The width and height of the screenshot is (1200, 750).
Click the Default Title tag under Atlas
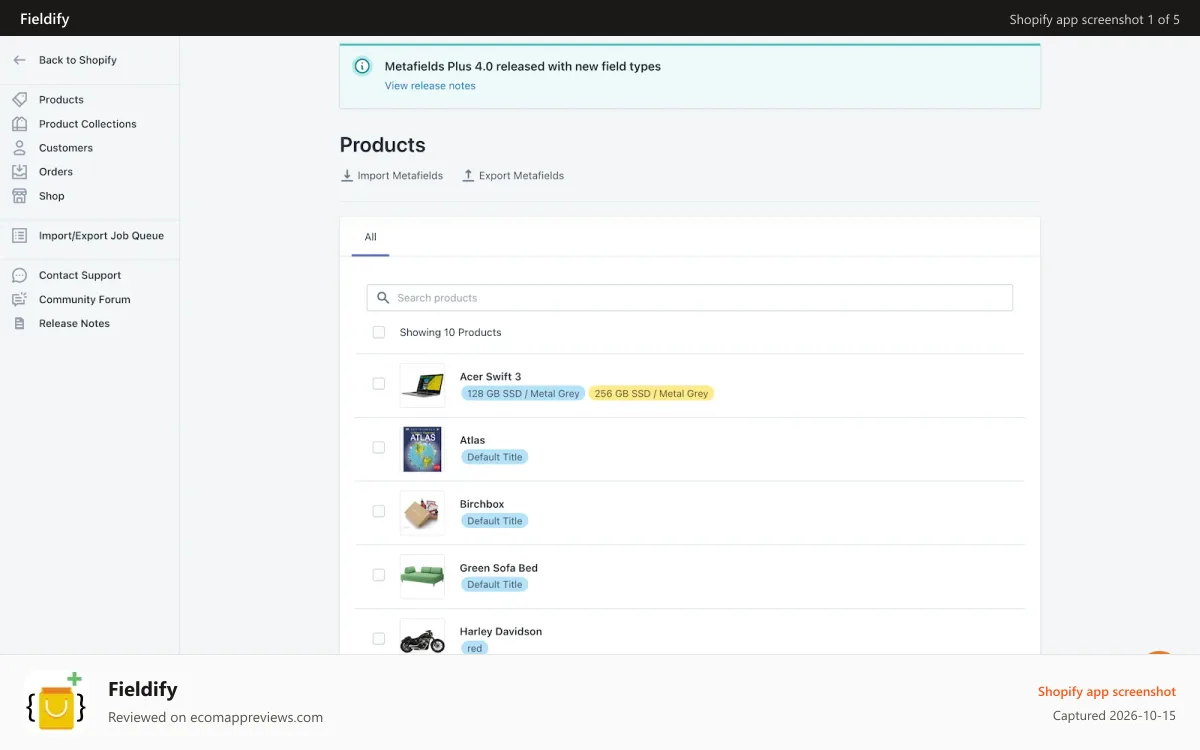495,457
